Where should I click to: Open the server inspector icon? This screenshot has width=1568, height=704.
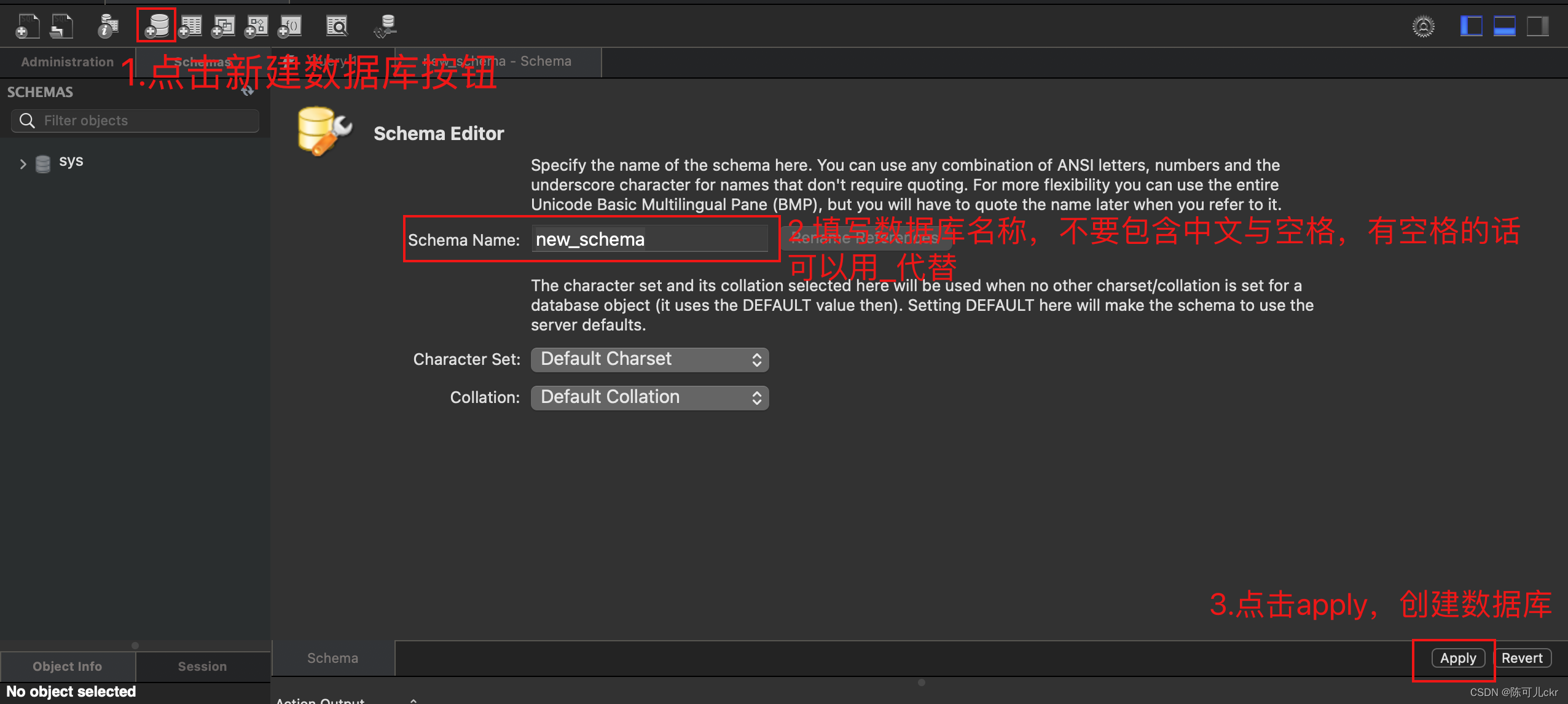(108, 26)
